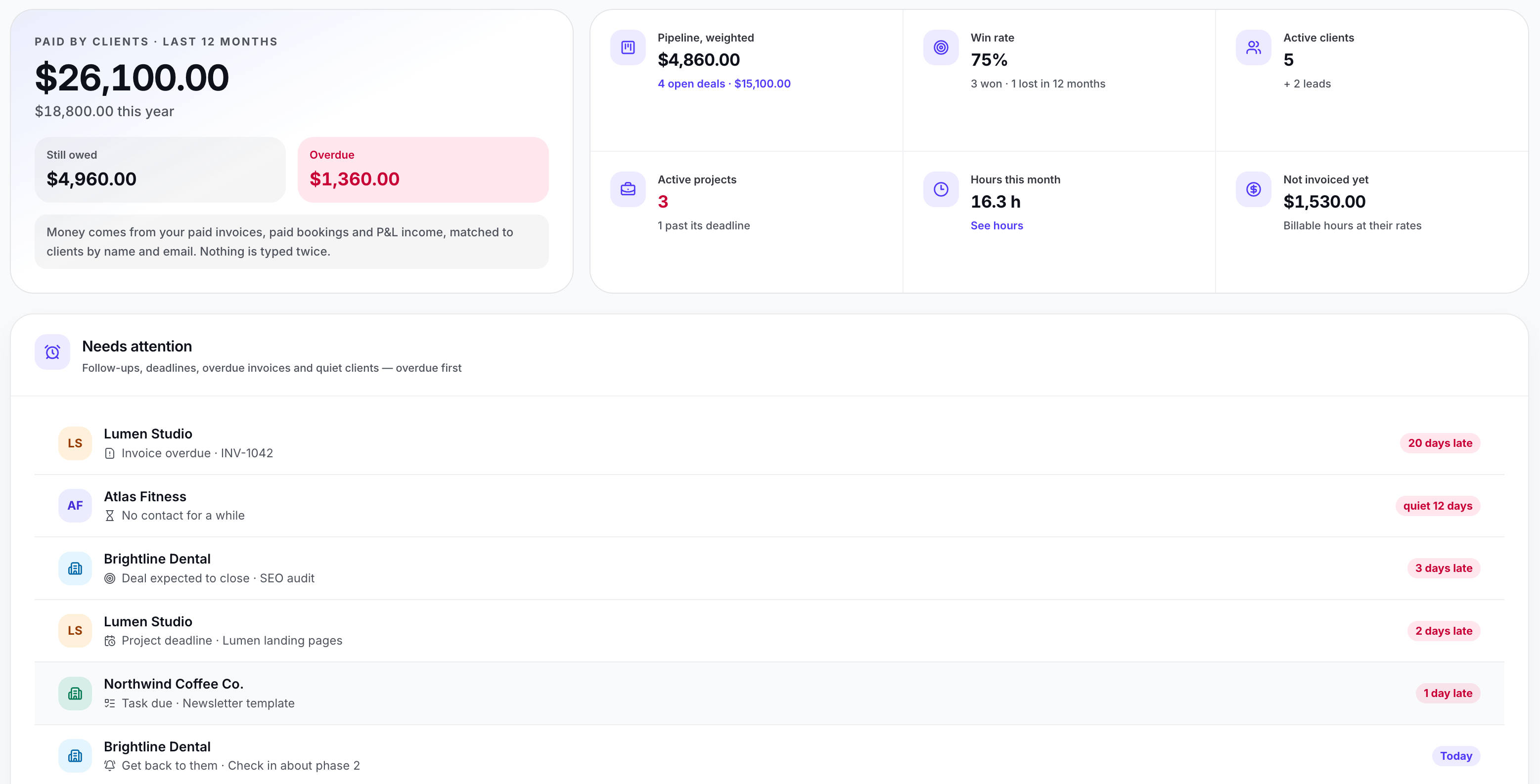This screenshot has width=1540, height=784.
Task: Click the LS avatar on the invoice overdue row
Action: pos(75,443)
